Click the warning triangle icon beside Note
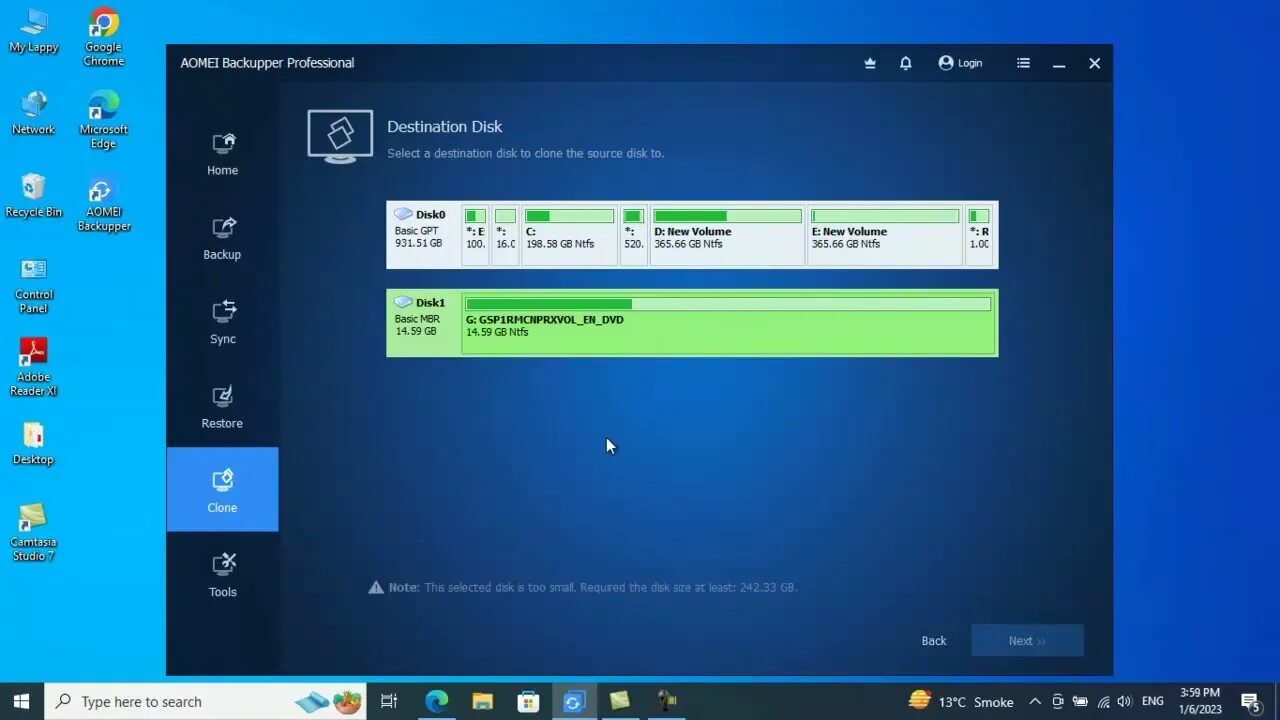The width and height of the screenshot is (1280, 720). [376, 587]
